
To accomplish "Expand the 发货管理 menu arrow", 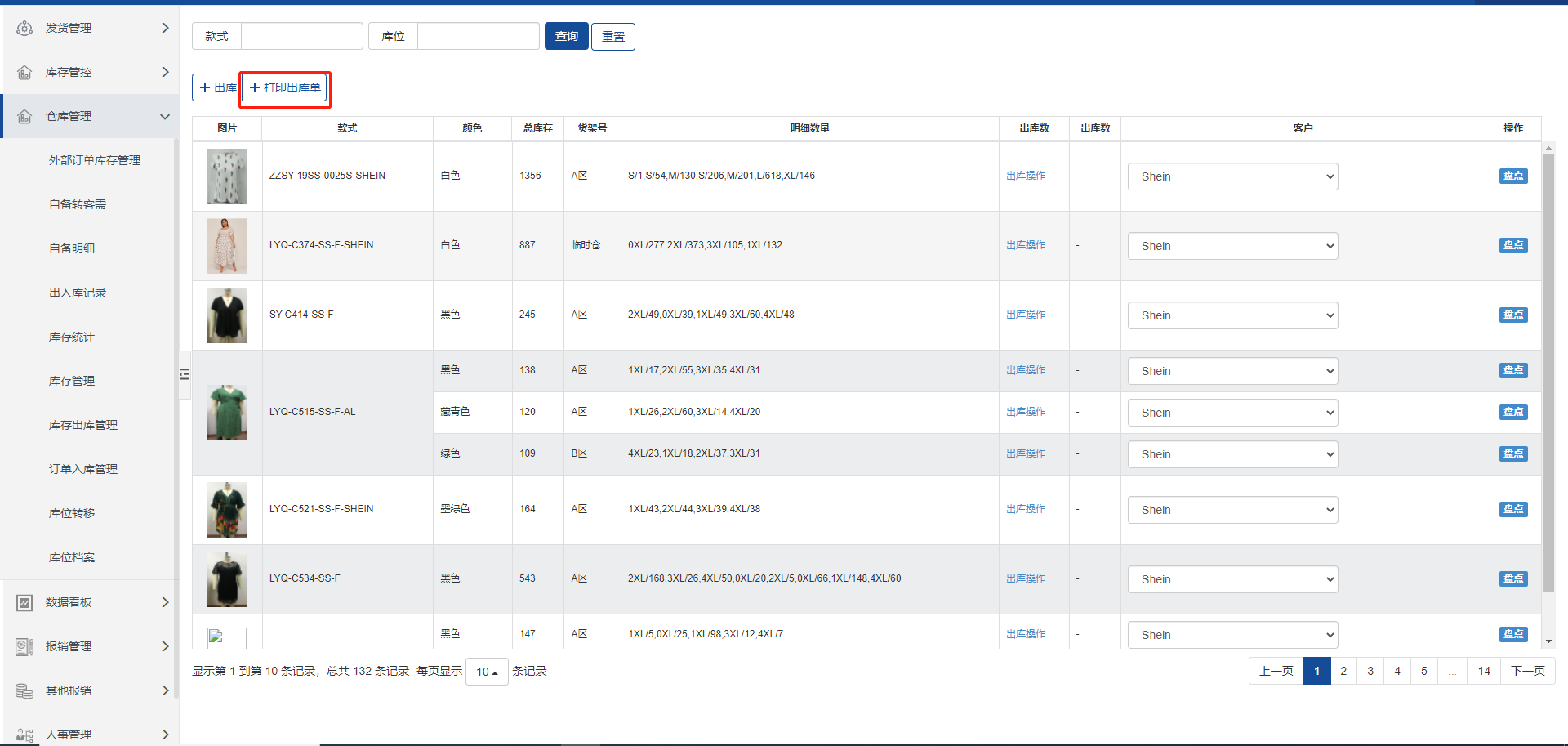I will [165, 29].
